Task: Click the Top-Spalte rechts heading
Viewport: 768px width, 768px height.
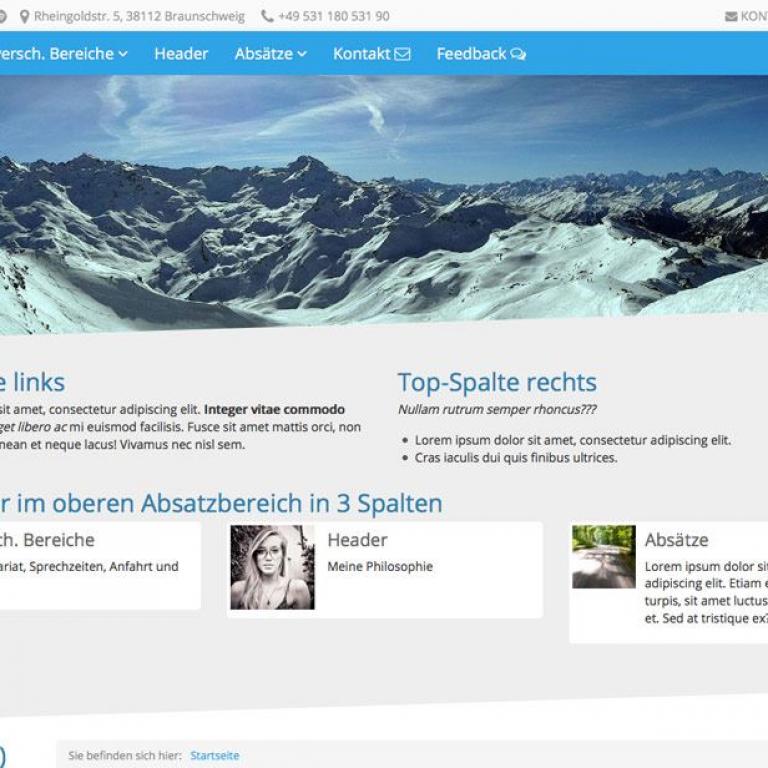Action: click(x=497, y=382)
